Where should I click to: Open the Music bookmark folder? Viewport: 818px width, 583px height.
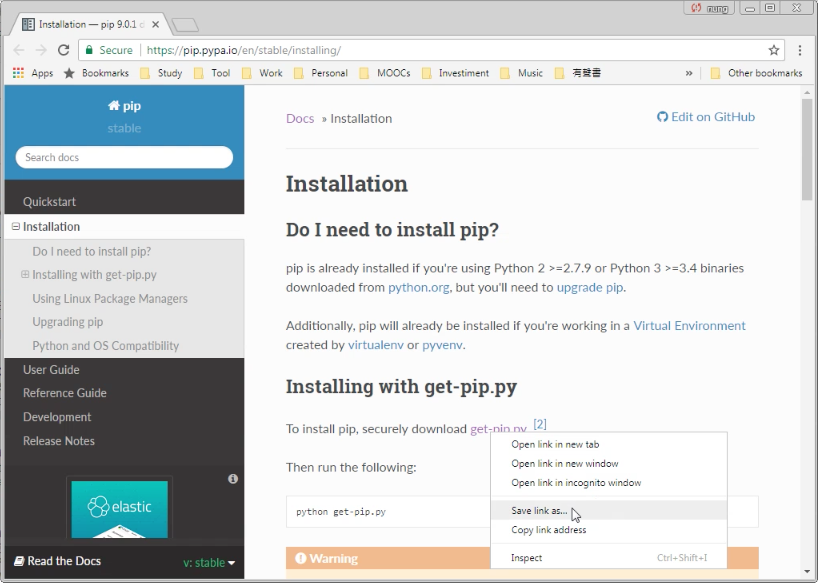521,73
